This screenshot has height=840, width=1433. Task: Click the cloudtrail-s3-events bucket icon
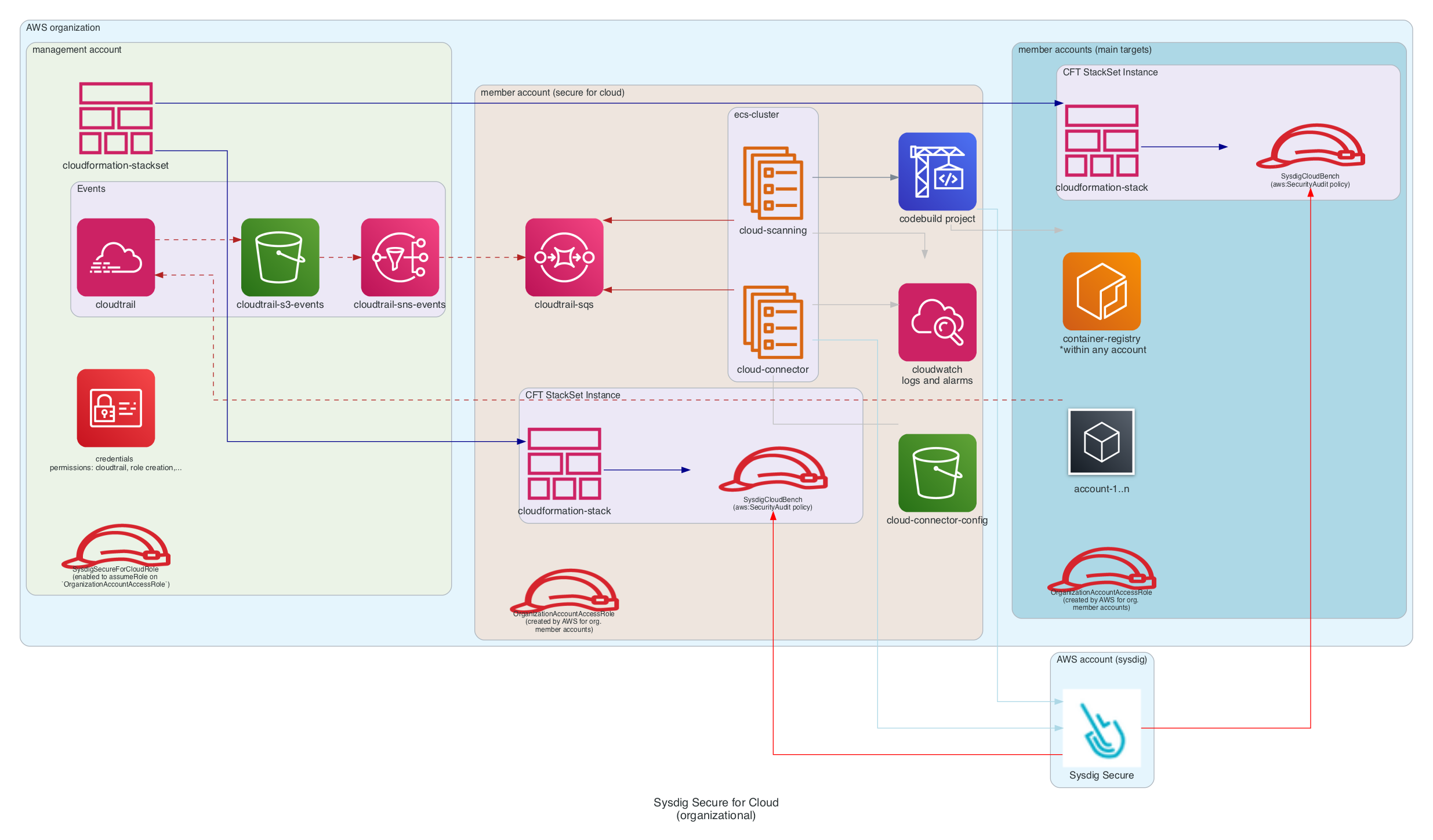coord(280,257)
